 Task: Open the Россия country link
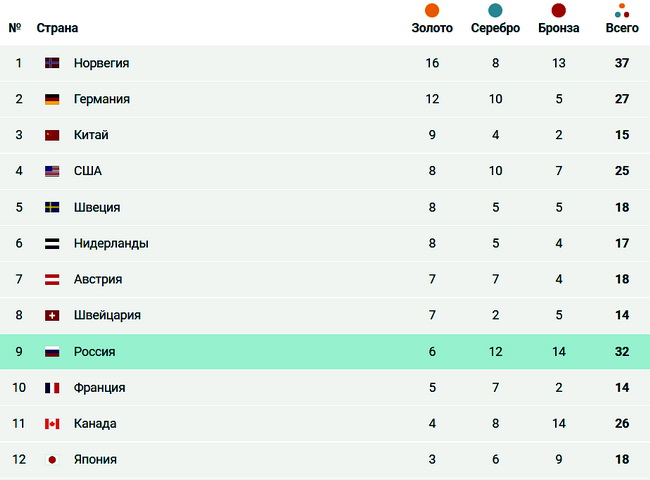[94, 351]
